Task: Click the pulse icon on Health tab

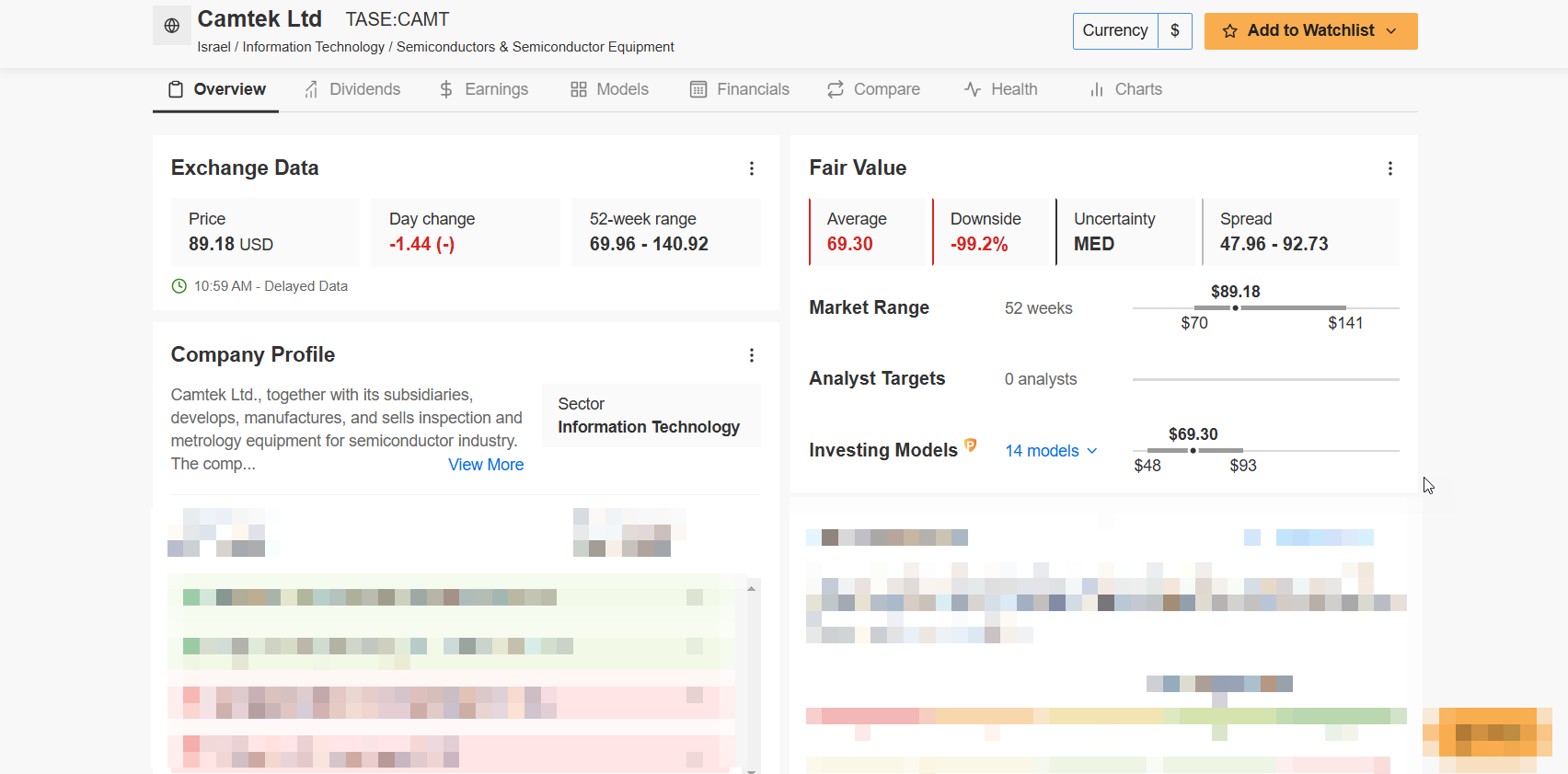Action: (x=973, y=89)
